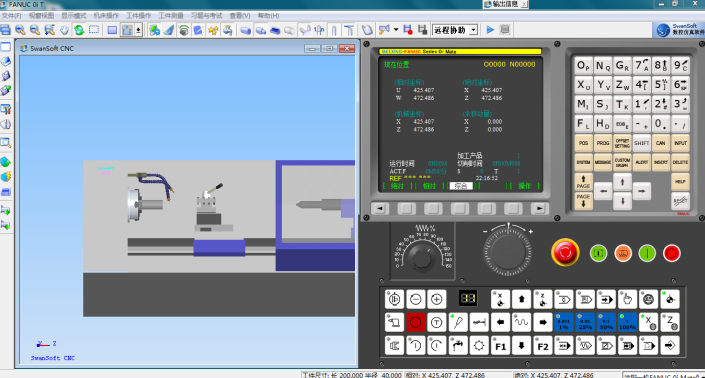Toggle the 100% rapid override button
The height and width of the screenshot is (378, 705).
click(x=627, y=322)
